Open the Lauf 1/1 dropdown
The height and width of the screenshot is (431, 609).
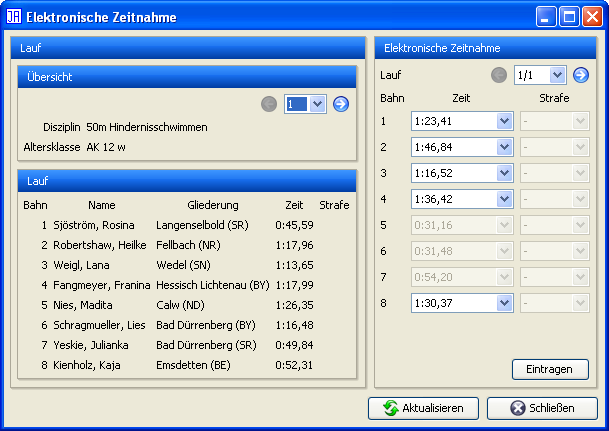point(540,75)
